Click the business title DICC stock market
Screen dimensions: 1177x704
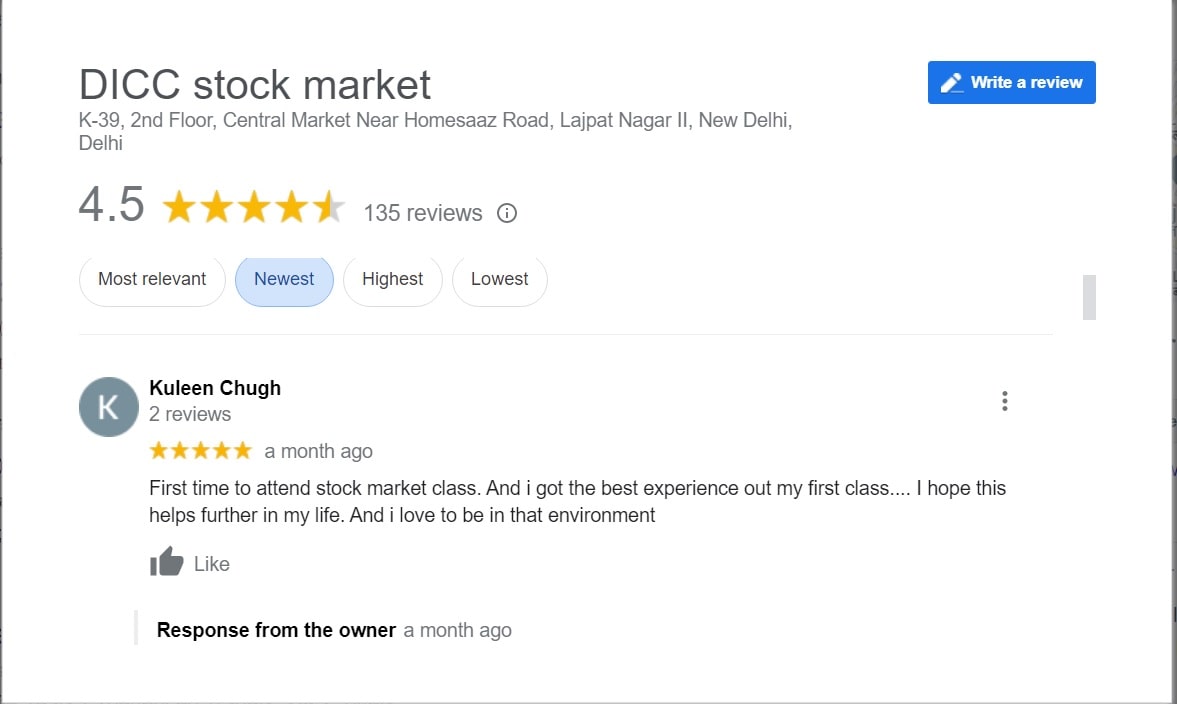pyautogui.click(x=254, y=84)
